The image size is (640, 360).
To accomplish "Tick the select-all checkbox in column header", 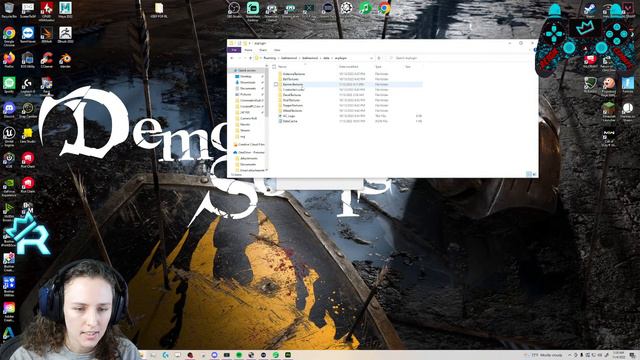I will [274, 67].
